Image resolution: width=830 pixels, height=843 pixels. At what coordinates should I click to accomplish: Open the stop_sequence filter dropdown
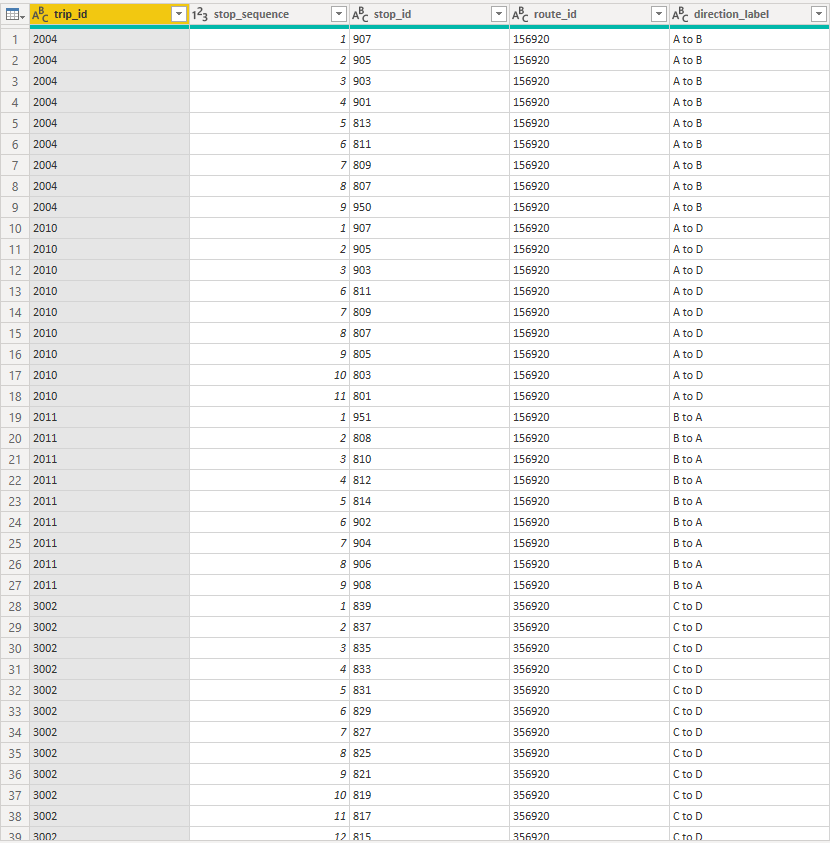click(x=339, y=15)
